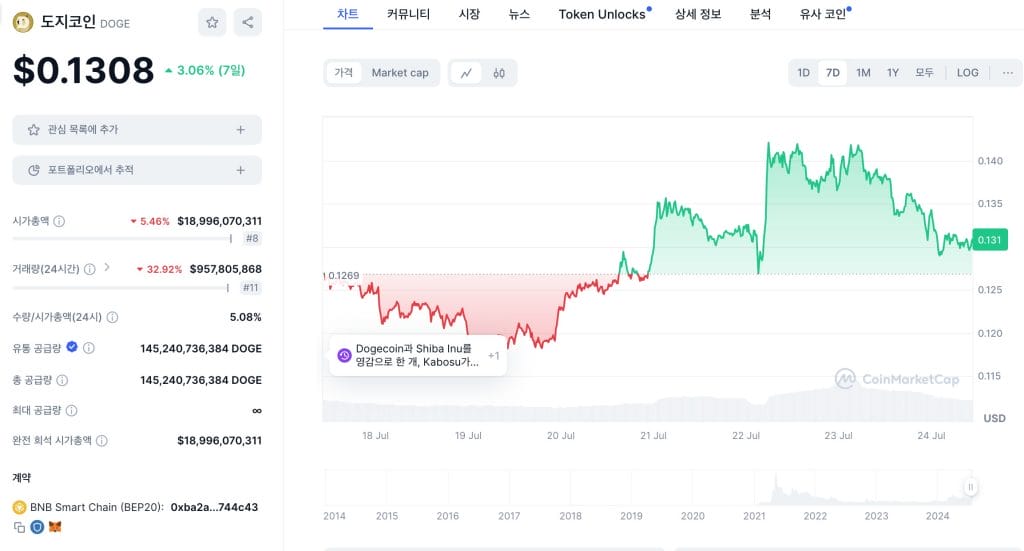Set chart range to 7D
Screen dimensions: 1024x551
click(833, 72)
